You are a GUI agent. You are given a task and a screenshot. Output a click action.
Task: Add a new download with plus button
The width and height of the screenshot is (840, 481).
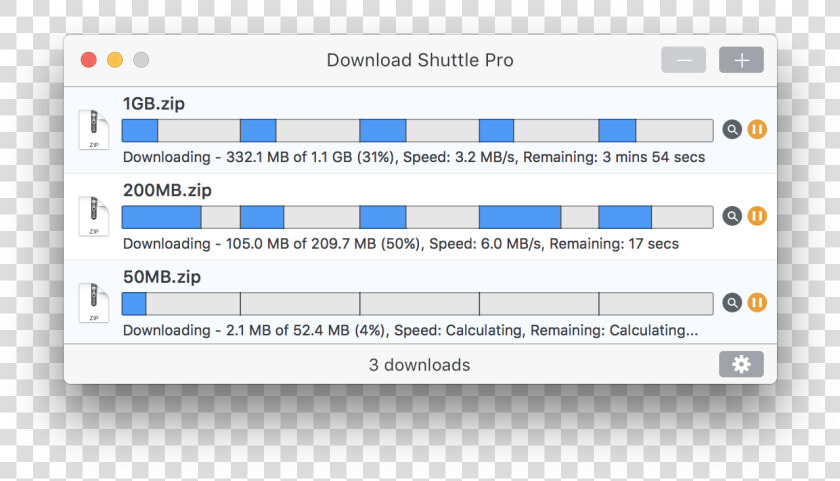point(741,60)
